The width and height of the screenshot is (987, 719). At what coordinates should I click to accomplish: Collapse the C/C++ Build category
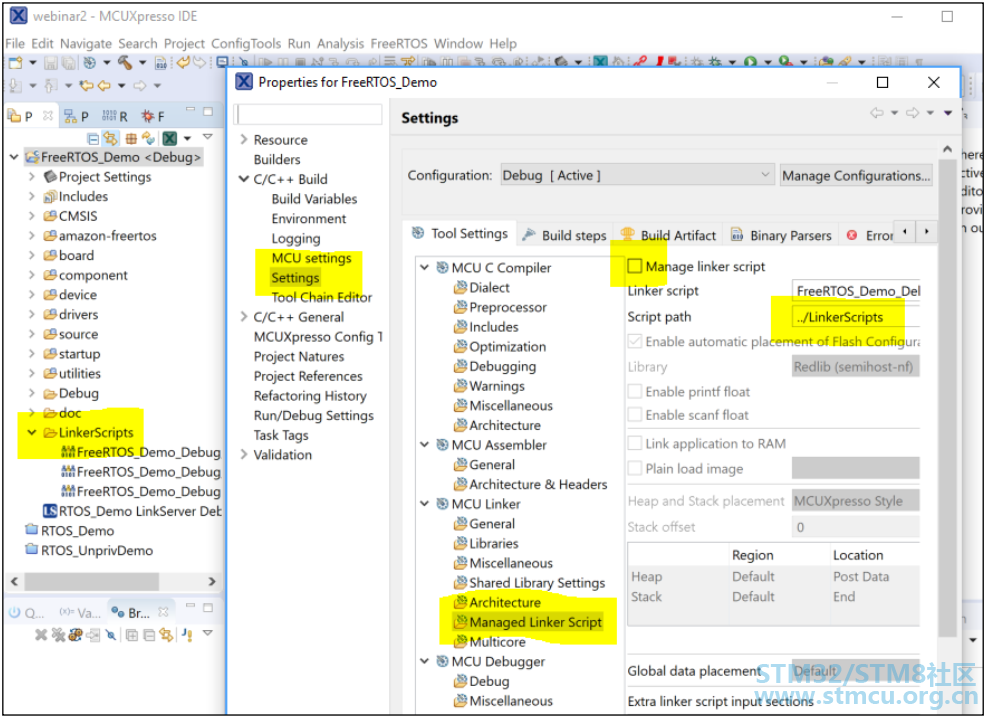tap(244, 179)
